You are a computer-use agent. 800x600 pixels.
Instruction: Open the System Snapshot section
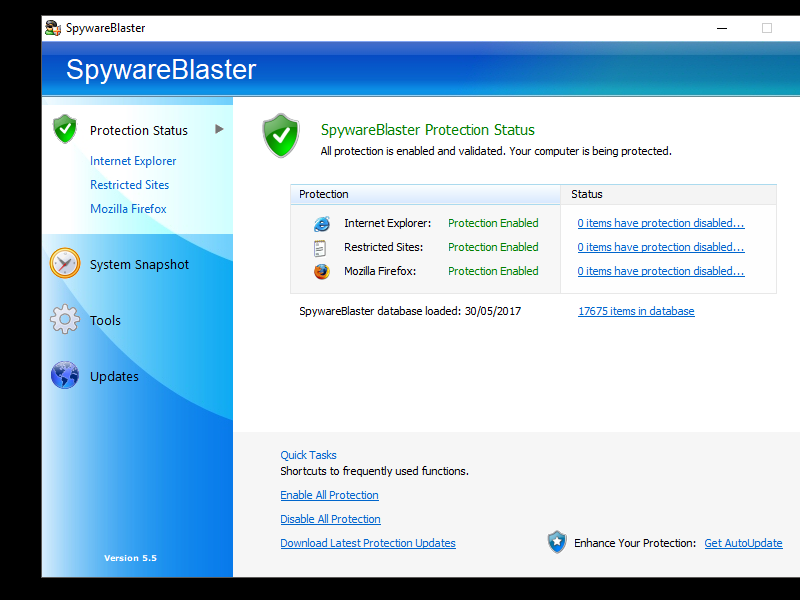tap(139, 264)
